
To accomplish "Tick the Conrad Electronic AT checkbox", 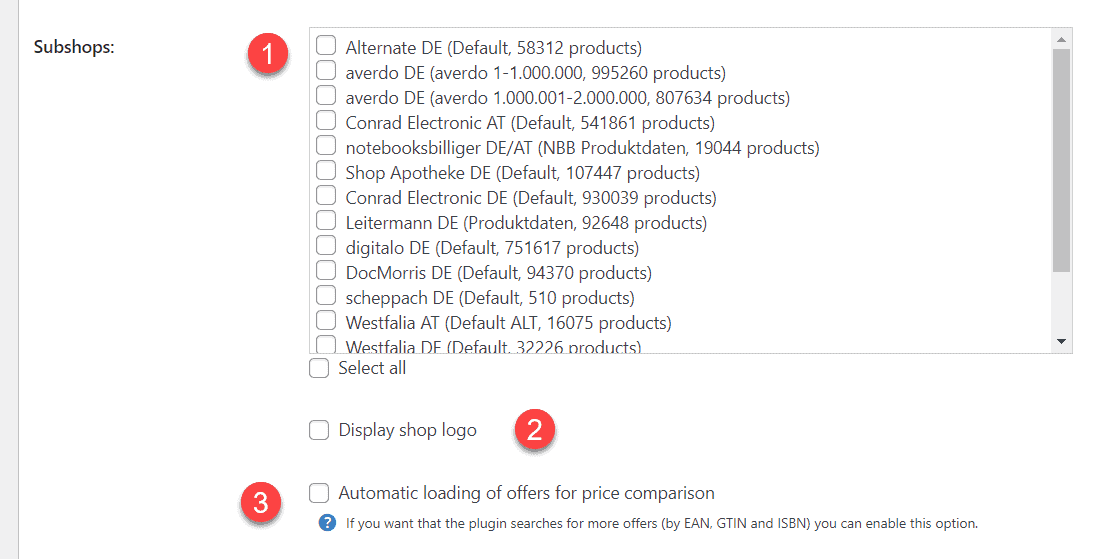I will pyautogui.click(x=326, y=120).
